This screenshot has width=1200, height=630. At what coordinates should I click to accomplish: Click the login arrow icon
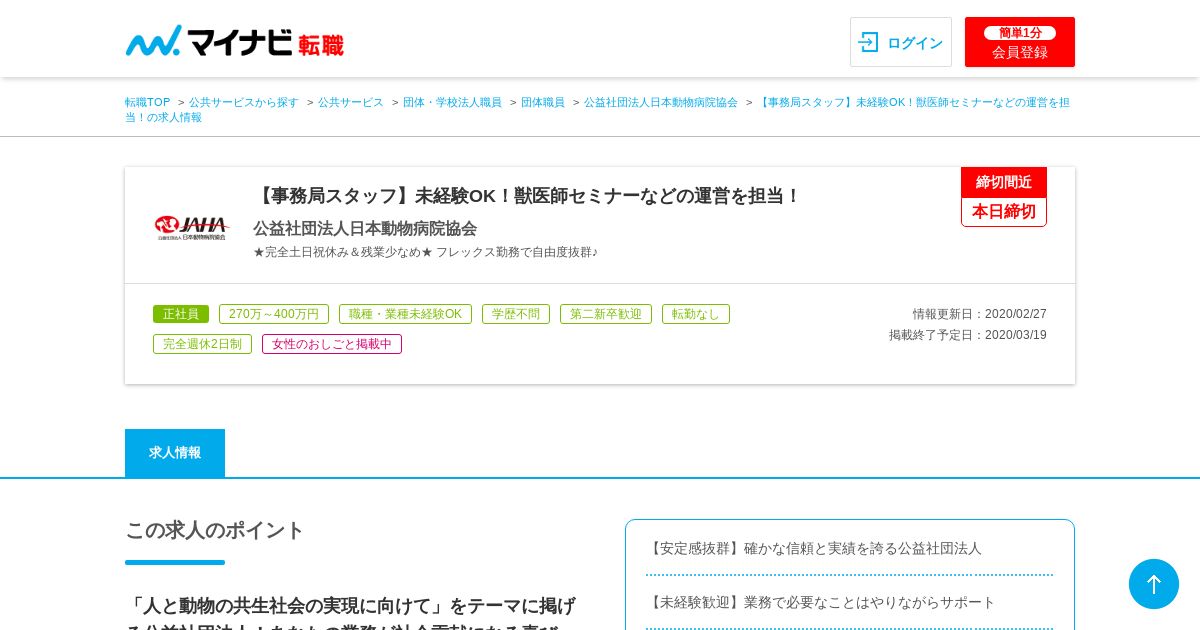[868, 42]
